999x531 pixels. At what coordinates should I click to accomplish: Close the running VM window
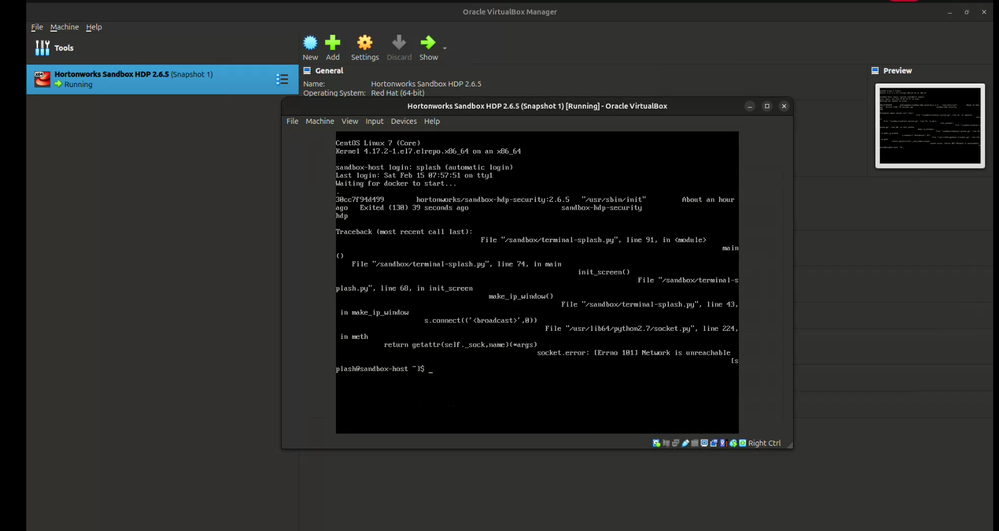(784, 106)
